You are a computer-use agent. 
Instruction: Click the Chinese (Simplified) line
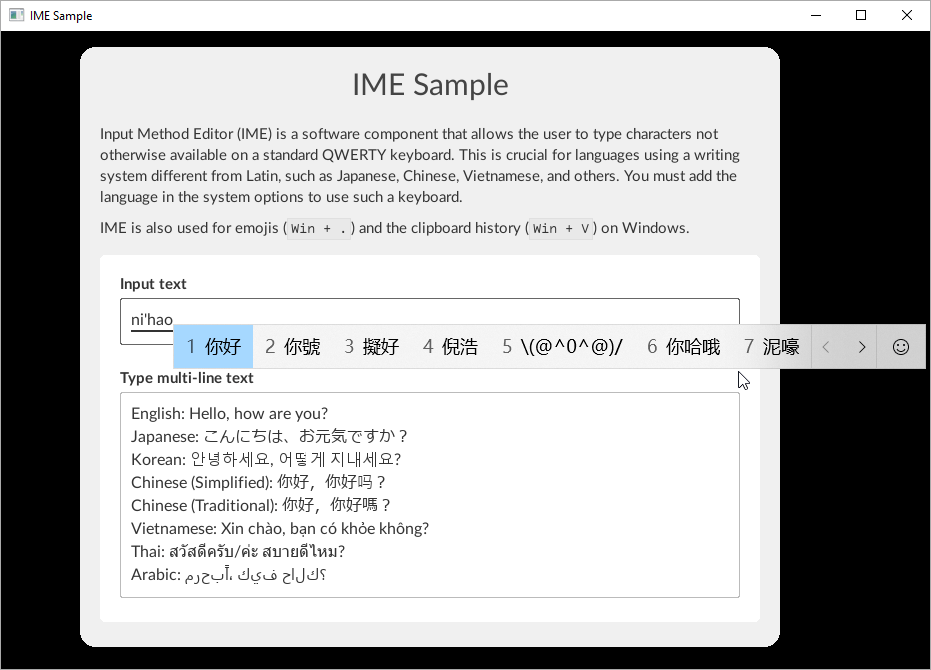(258, 482)
